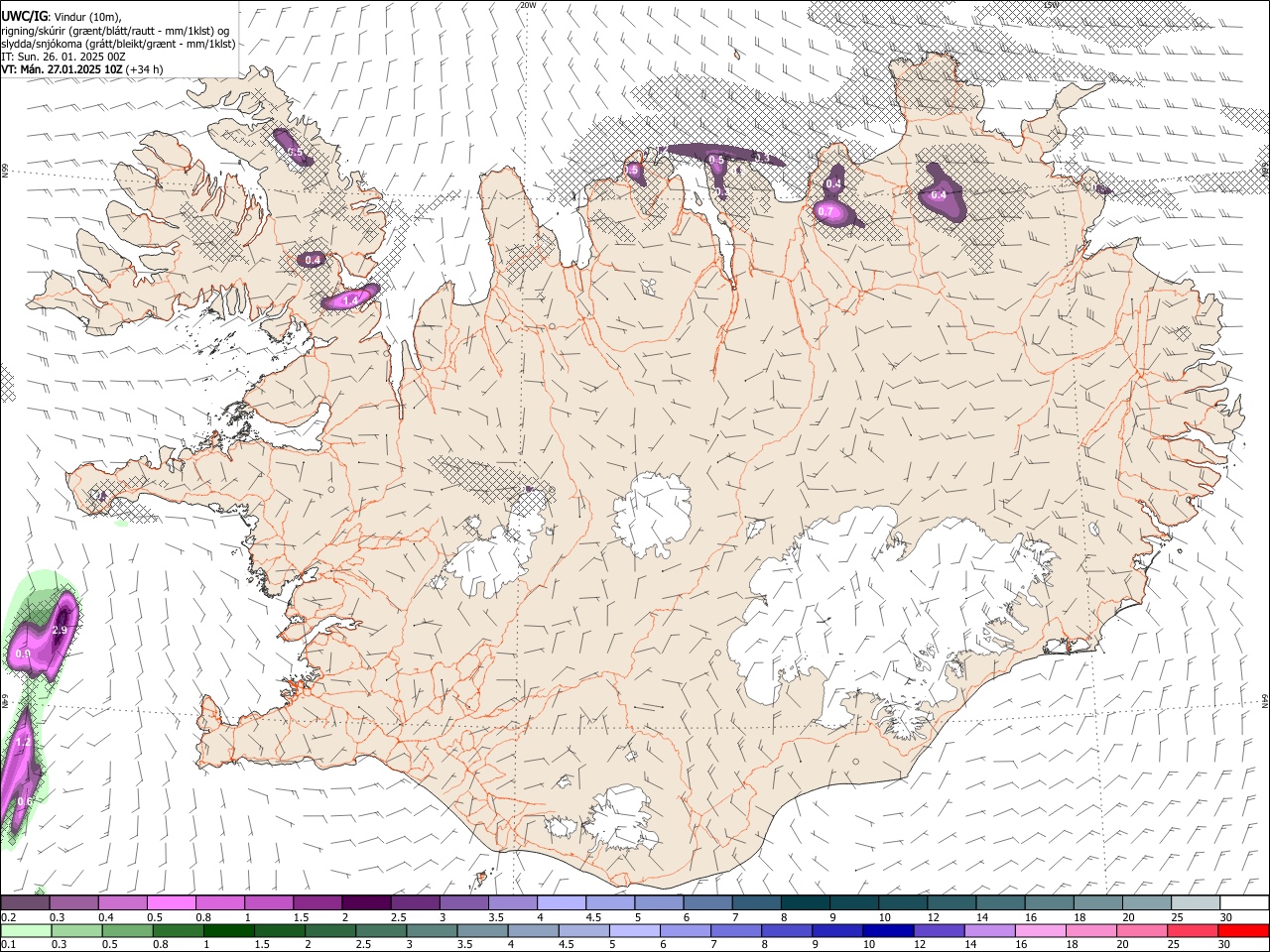Click the bright pink 0.5 snow legend swatch
Viewport: 1270px width, 952px height.
pyautogui.click(x=172, y=902)
